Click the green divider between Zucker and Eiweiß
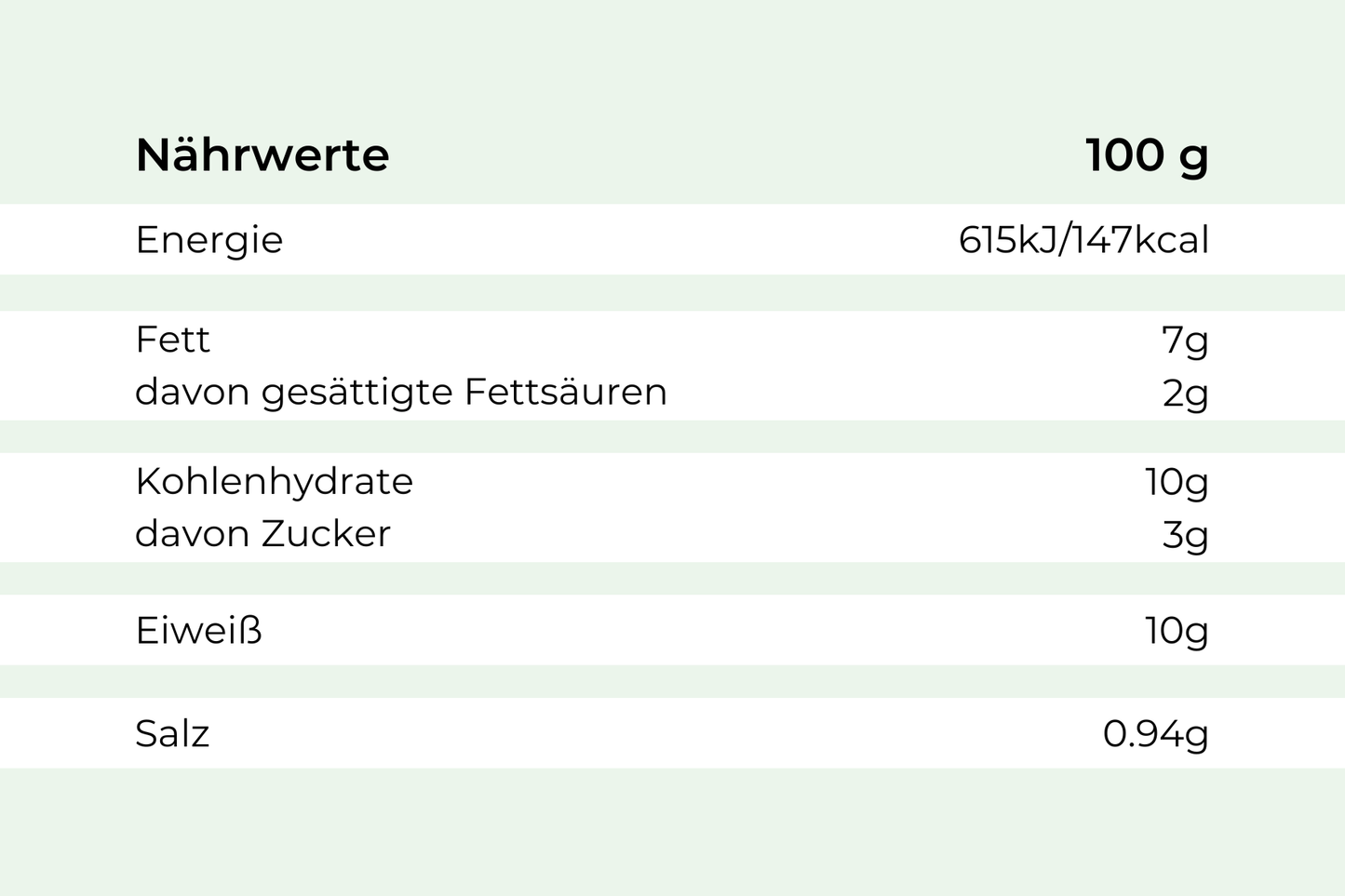The height and width of the screenshot is (896, 1345). click(672, 578)
